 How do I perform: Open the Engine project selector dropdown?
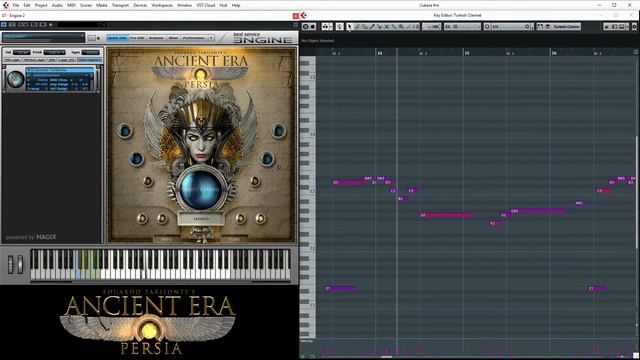pos(43,38)
